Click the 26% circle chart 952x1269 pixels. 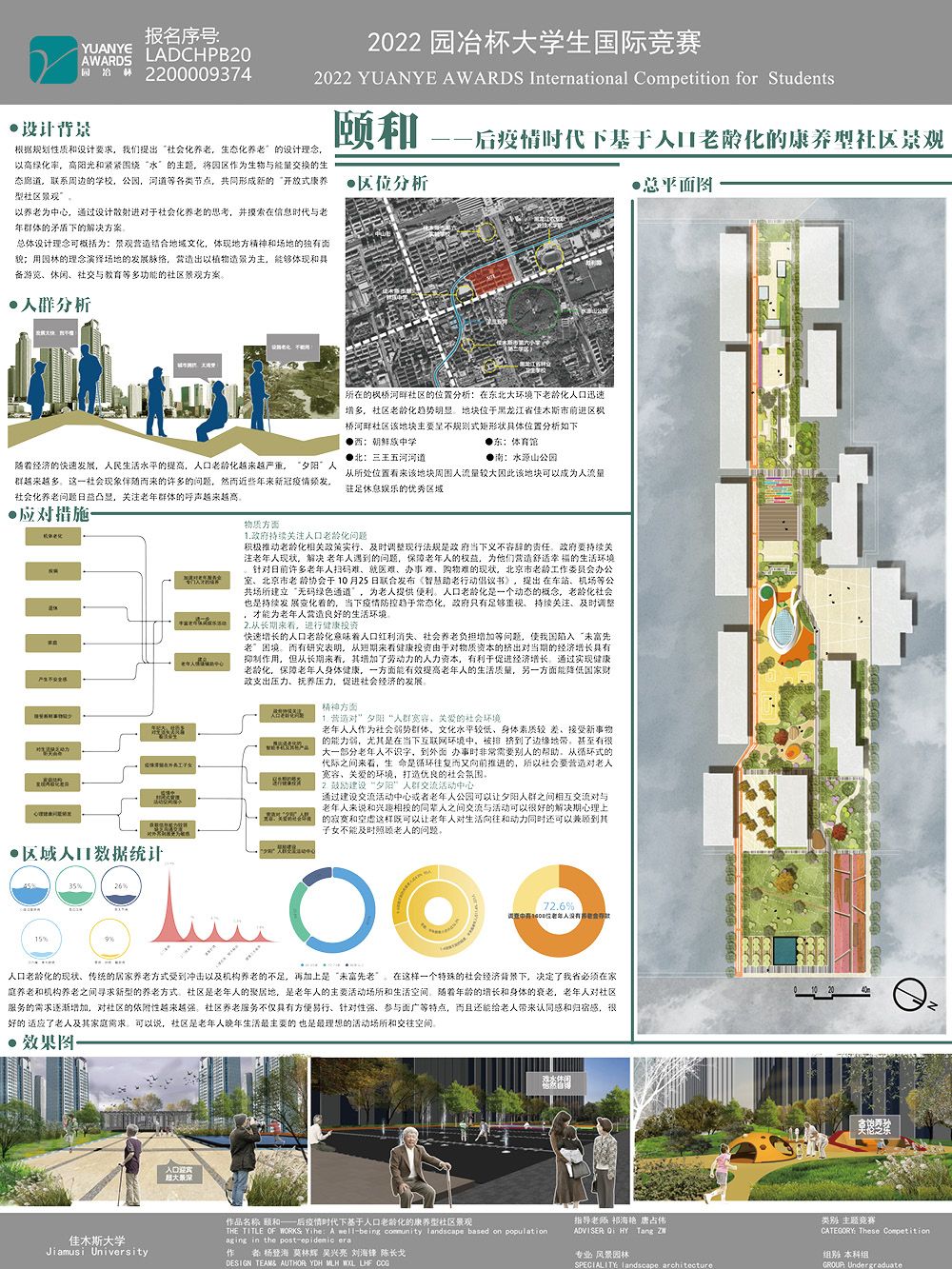[x=121, y=888]
